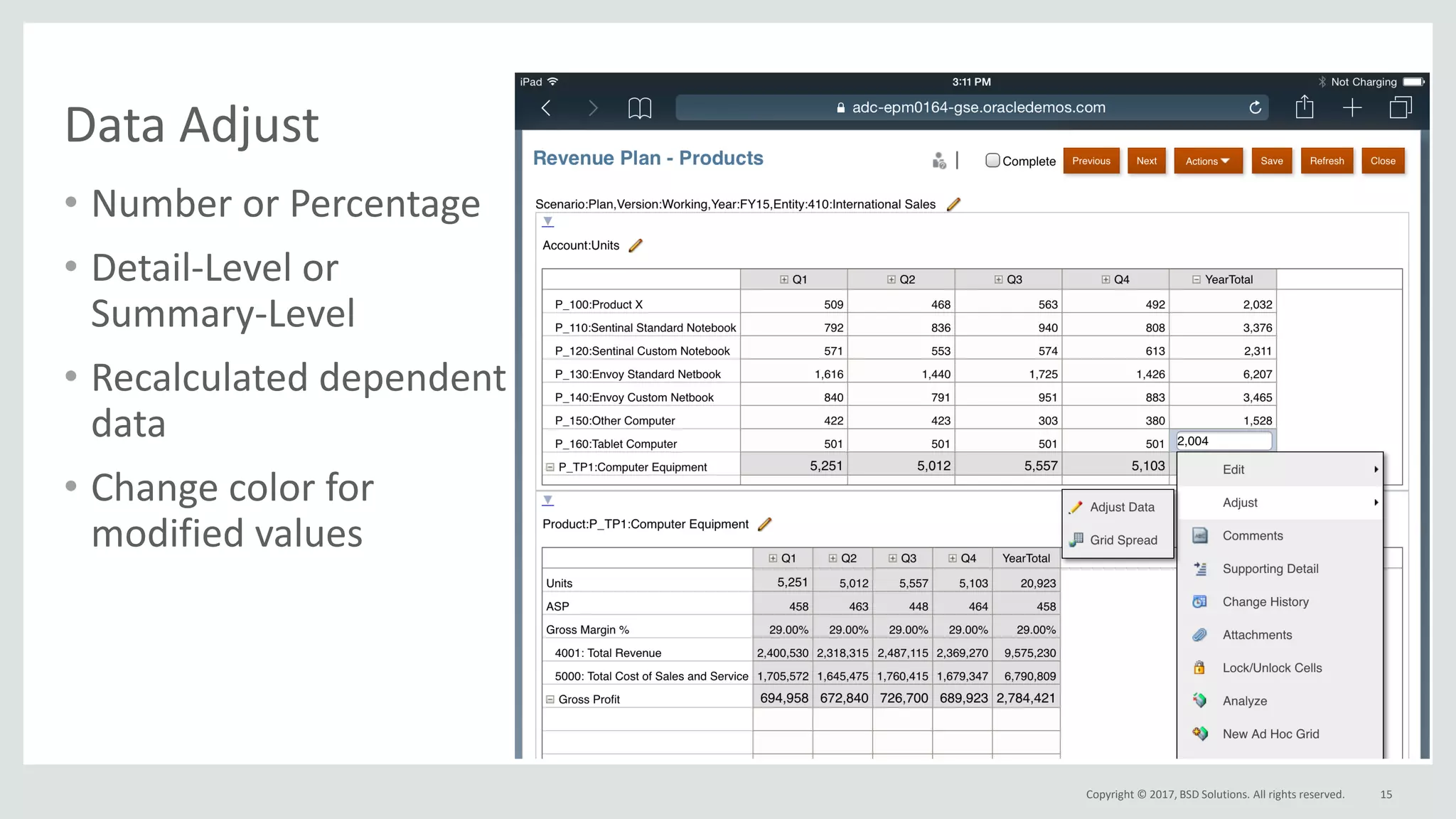The width and height of the screenshot is (1456, 819).
Task: Open the tab overview icon
Action: [1400, 108]
